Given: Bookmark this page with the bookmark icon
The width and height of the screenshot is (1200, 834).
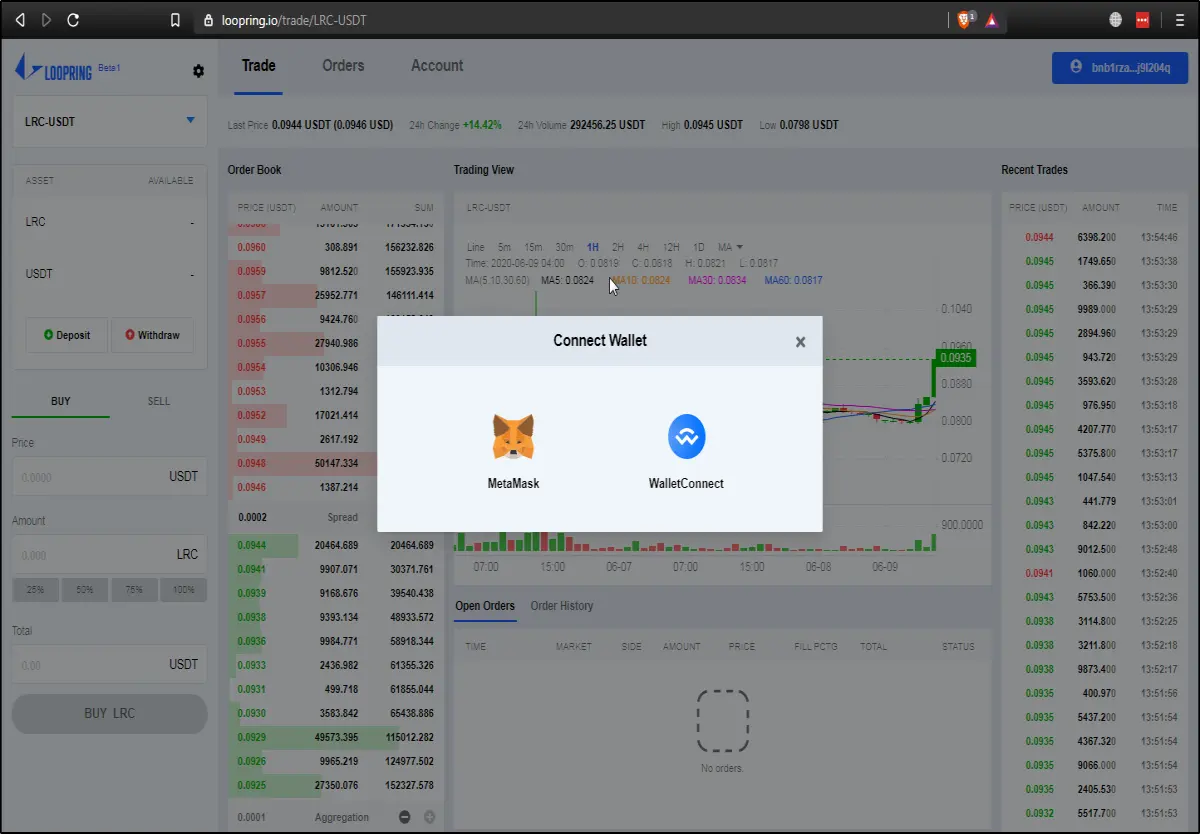Looking at the screenshot, I should (x=176, y=19).
